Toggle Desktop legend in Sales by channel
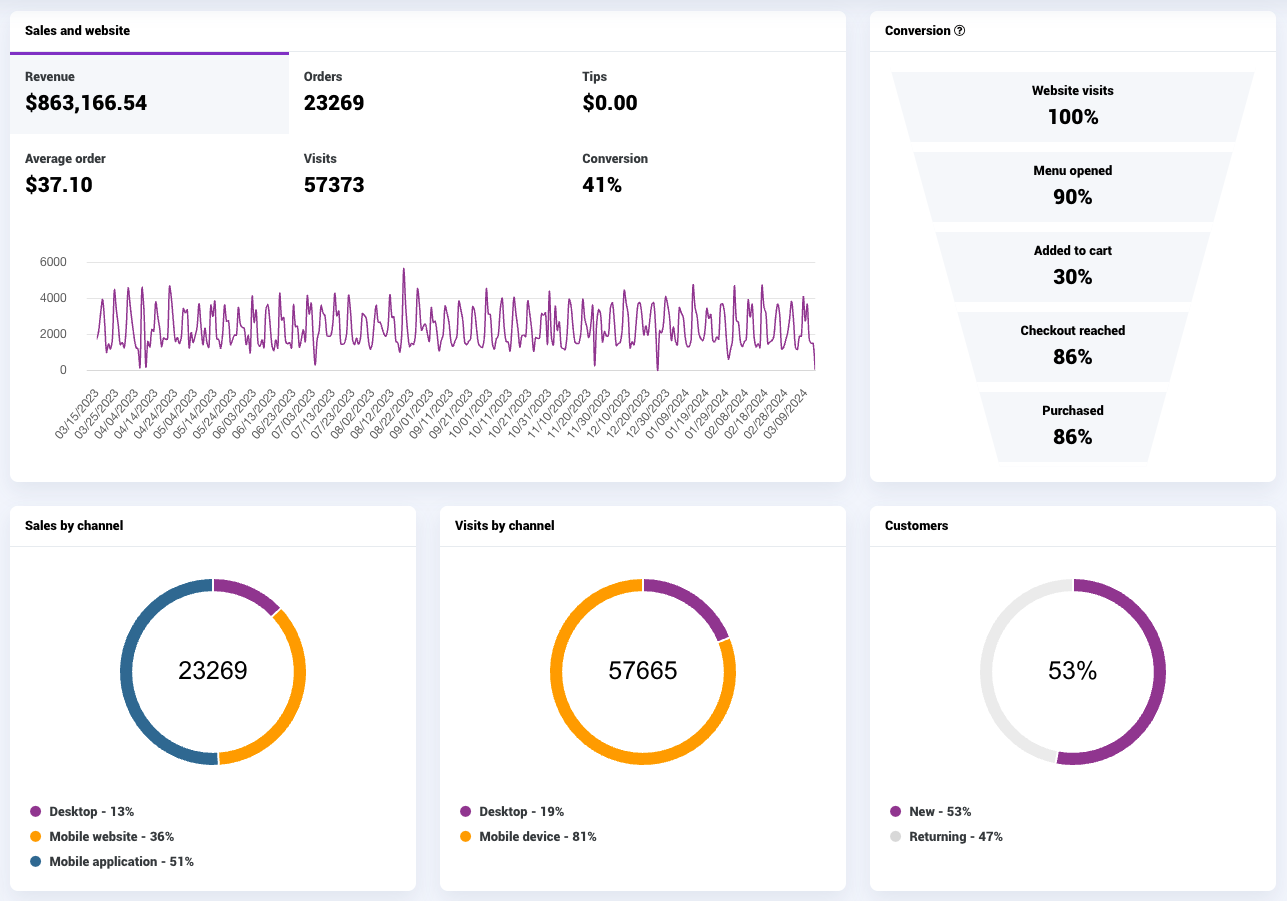The height and width of the screenshot is (901, 1287). pos(82,812)
